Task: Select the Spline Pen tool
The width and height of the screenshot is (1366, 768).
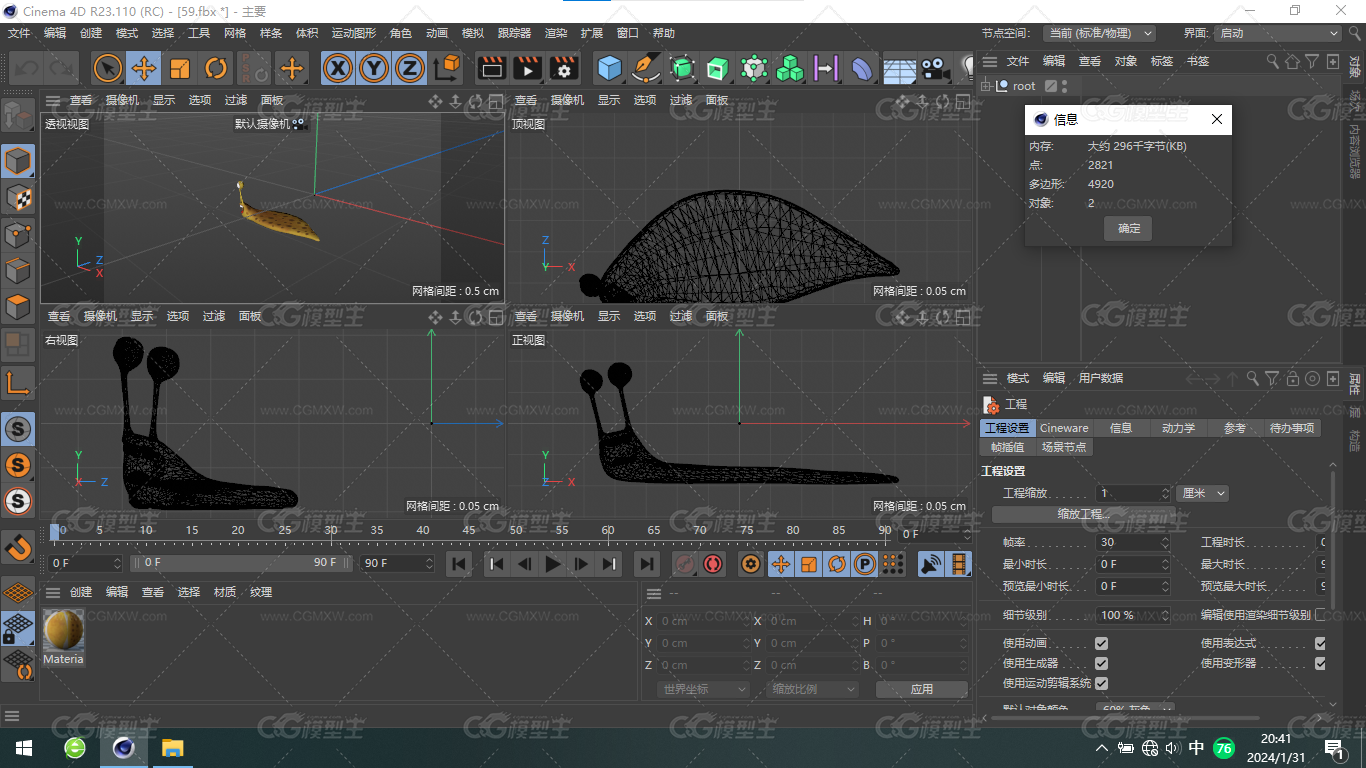Action: (x=646, y=68)
